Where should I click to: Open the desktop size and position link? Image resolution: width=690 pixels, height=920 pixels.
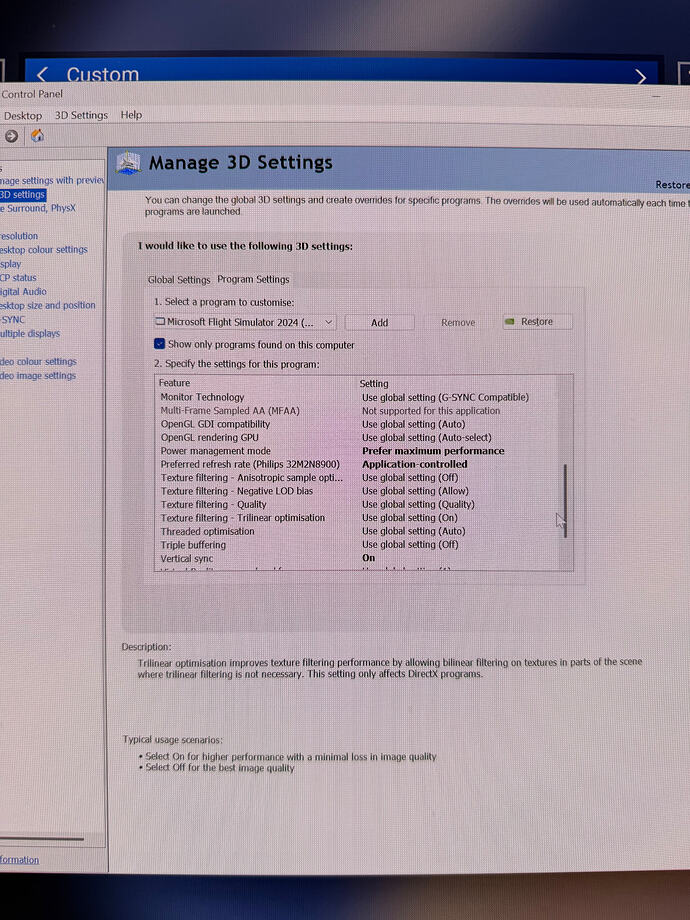pyautogui.click(x=48, y=306)
